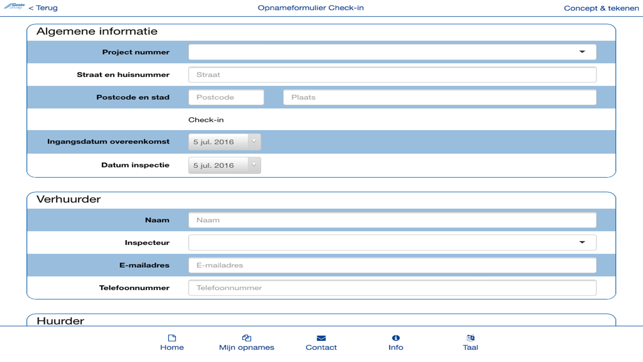The width and height of the screenshot is (643, 362).
Task: Click the Postcode input field
Action: click(x=226, y=97)
